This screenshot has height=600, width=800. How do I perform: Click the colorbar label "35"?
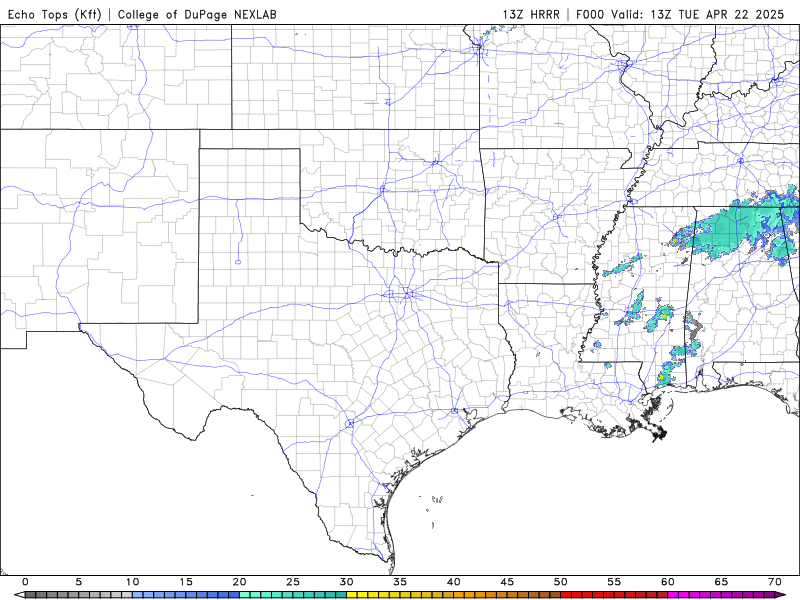pos(400,582)
